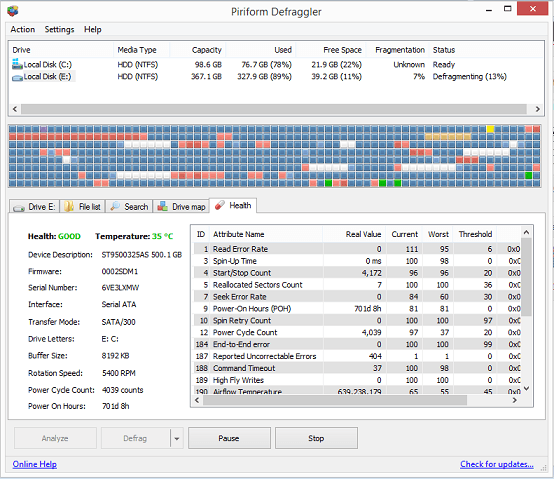
Task: Pause the defragmentation
Action: tap(229, 438)
